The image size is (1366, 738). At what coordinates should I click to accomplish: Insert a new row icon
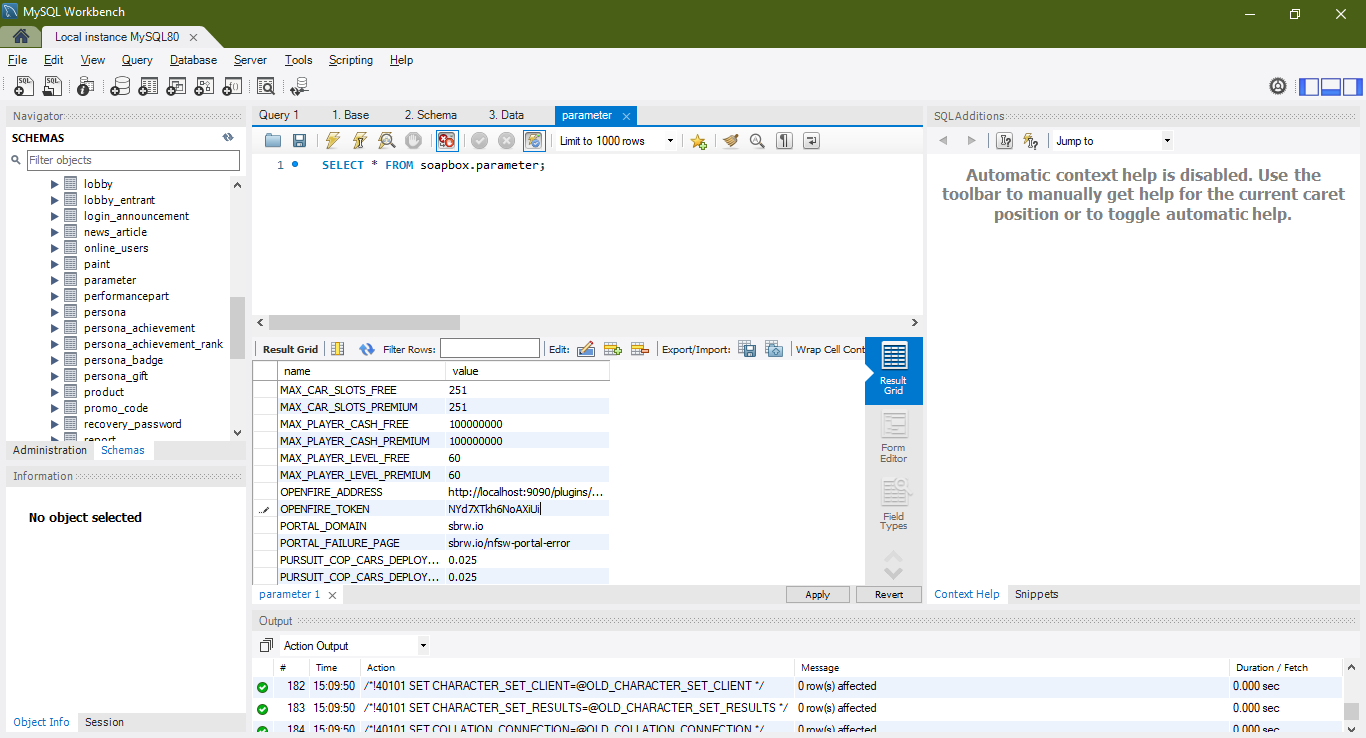pyautogui.click(x=613, y=349)
